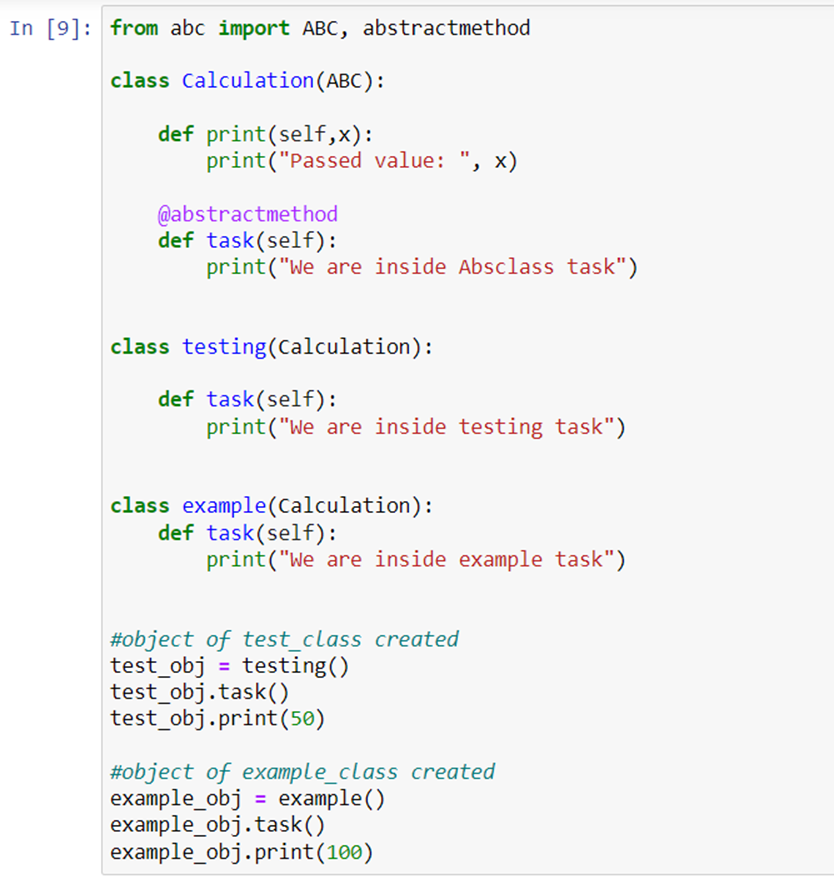Click the number 100 in example_obj.print
This screenshot has height=879, width=834.
coord(344,852)
